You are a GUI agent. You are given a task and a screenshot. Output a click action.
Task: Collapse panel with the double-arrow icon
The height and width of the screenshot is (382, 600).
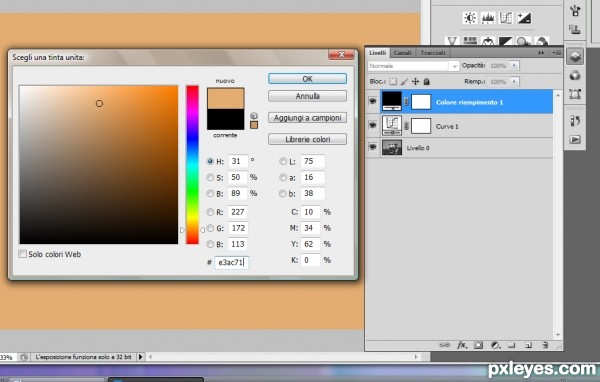[x=541, y=53]
